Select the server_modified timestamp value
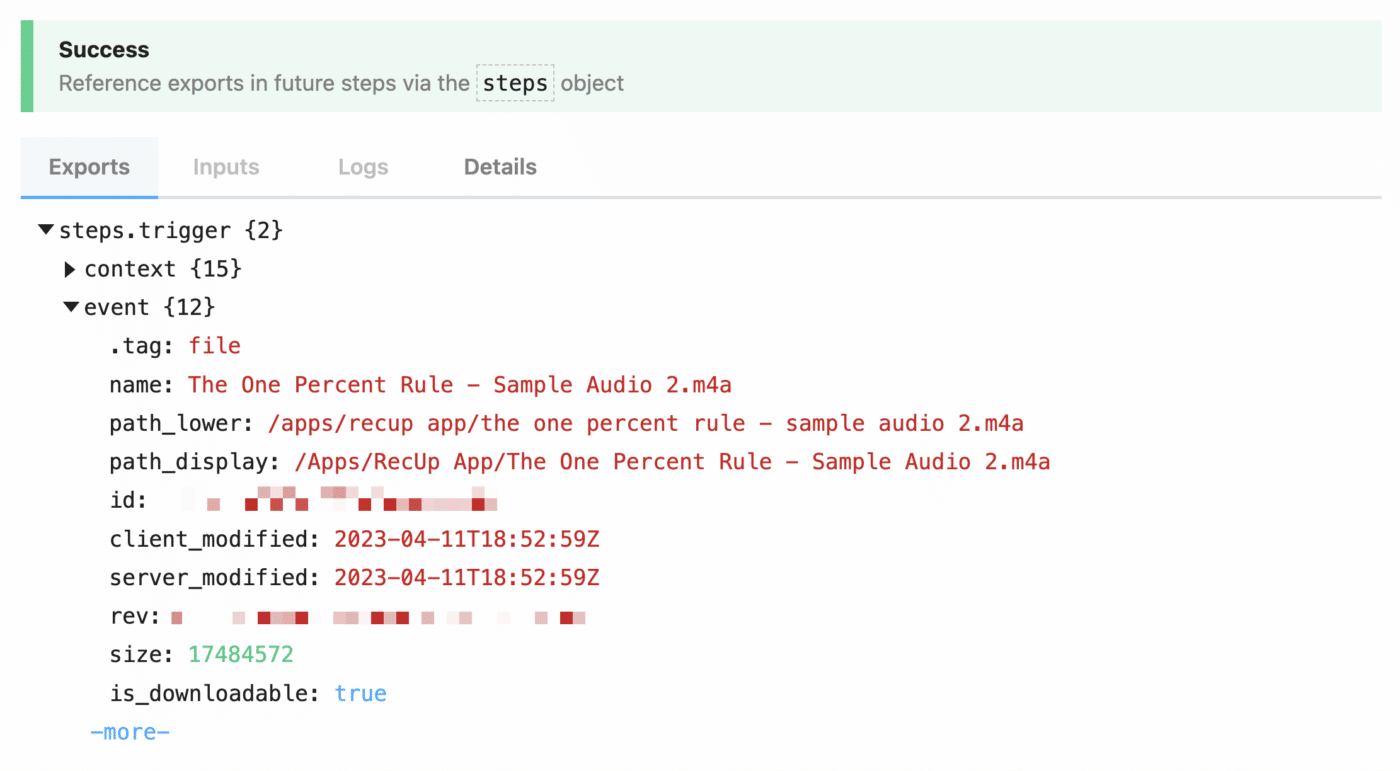The image size is (1400, 771). (467, 578)
